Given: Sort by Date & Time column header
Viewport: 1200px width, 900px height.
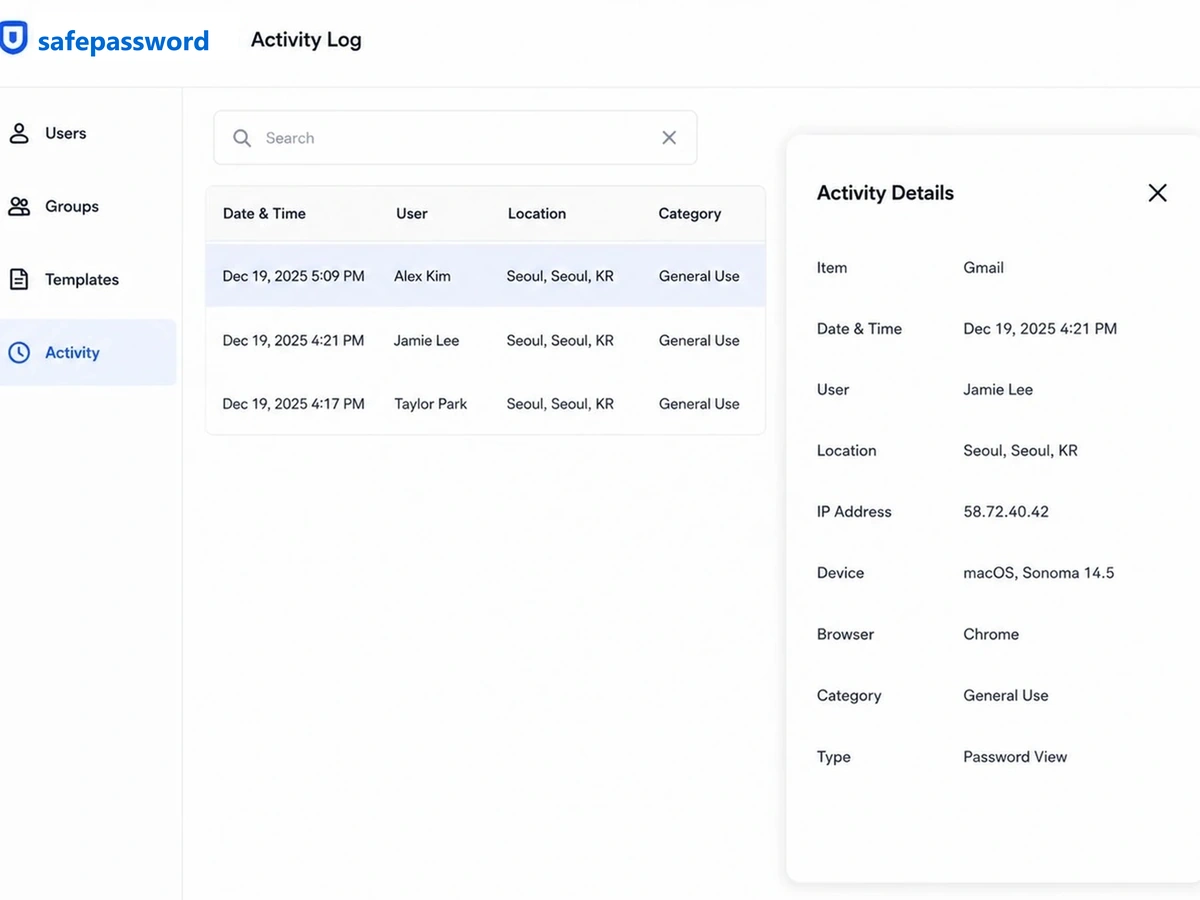Looking at the screenshot, I should (x=264, y=214).
